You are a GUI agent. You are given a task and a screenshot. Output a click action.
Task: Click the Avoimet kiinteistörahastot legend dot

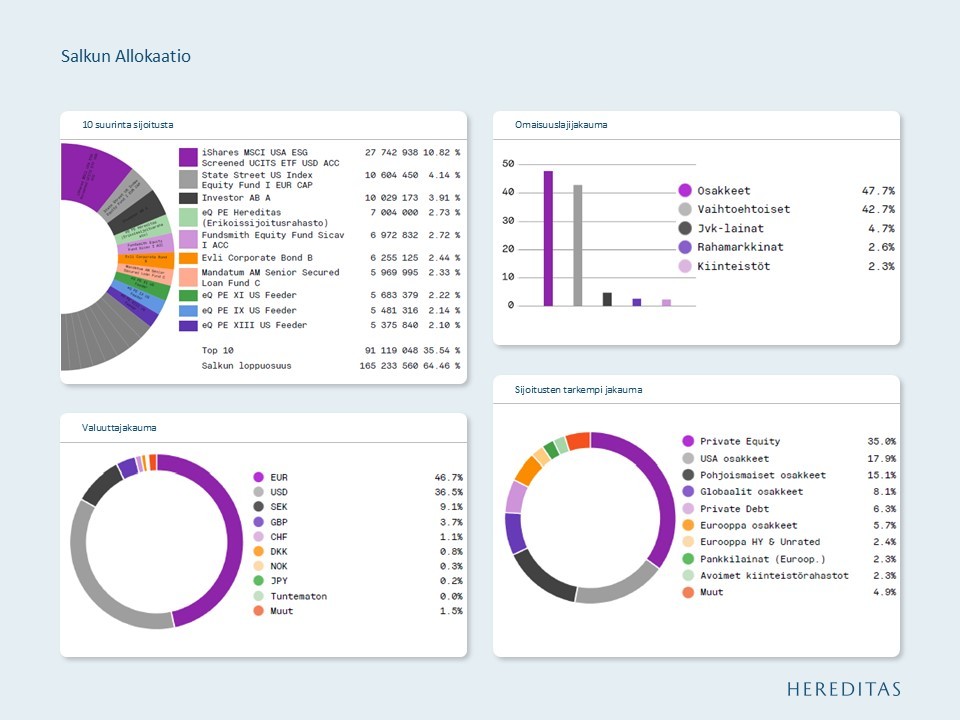pos(688,575)
